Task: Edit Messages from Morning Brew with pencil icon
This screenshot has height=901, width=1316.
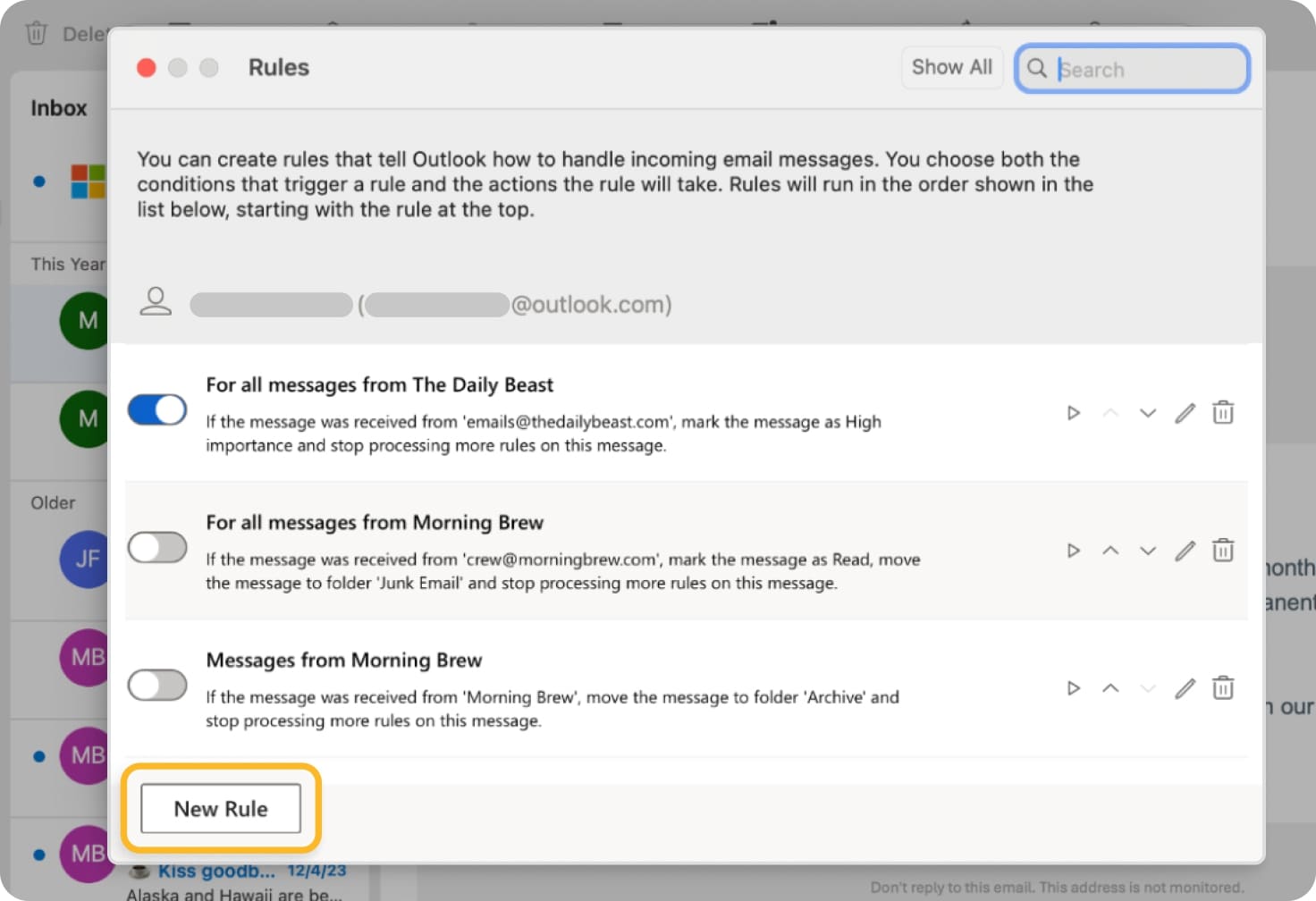Action: click(x=1185, y=688)
